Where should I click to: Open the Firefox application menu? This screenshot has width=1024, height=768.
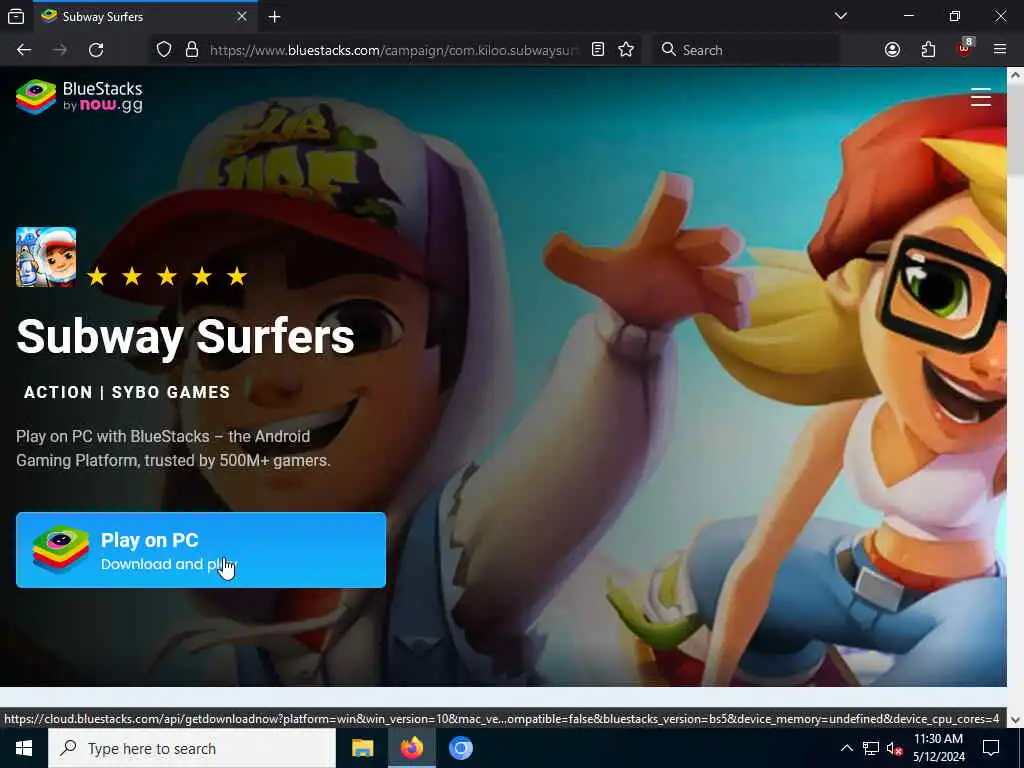(x=1000, y=50)
